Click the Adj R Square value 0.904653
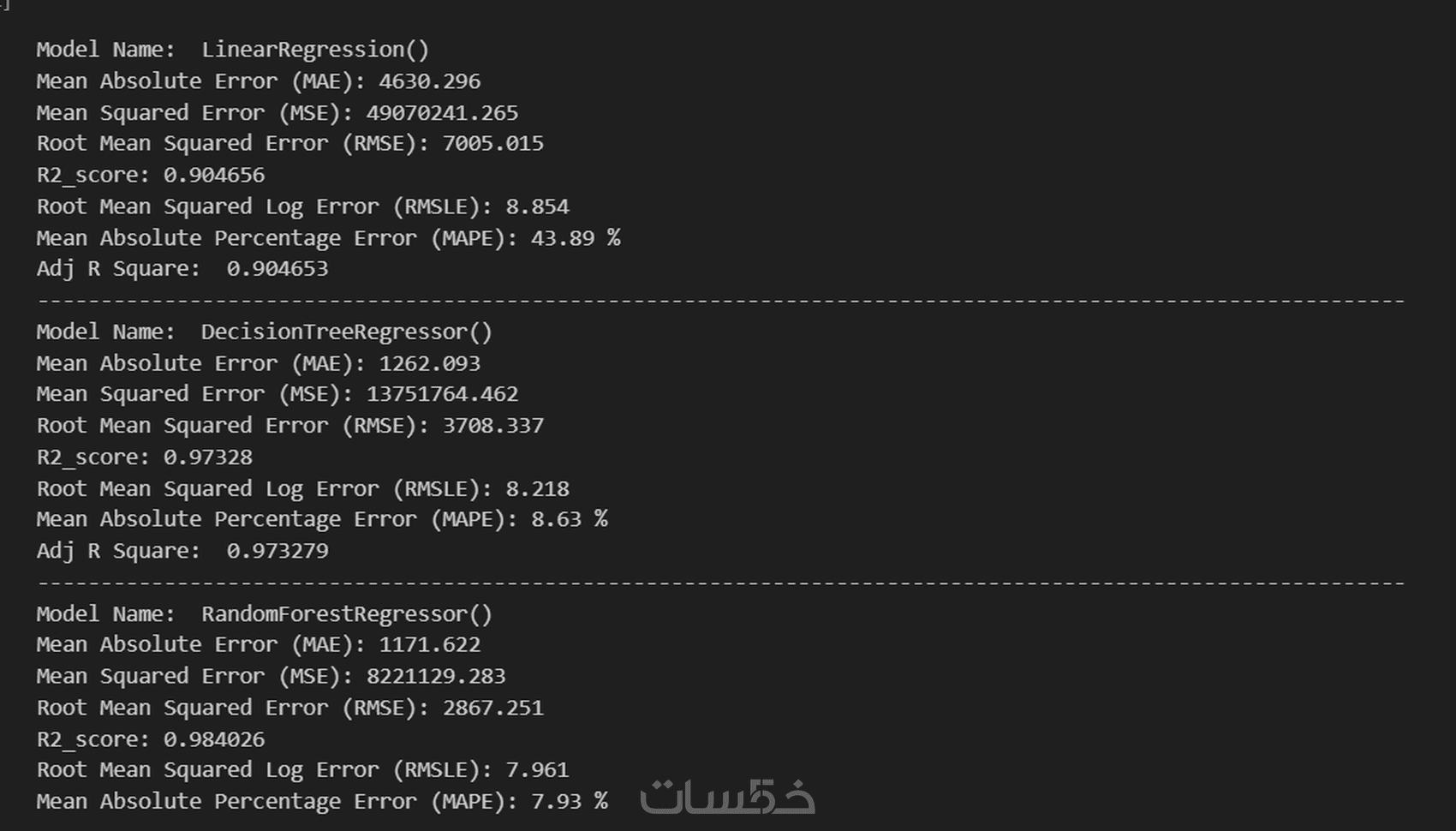Screen dimensions: 1456x831 [277, 269]
